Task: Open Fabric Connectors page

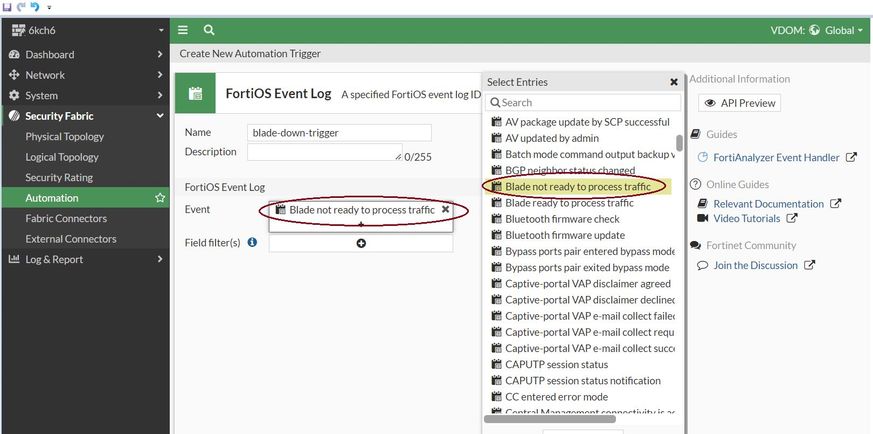Action: tap(66, 219)
